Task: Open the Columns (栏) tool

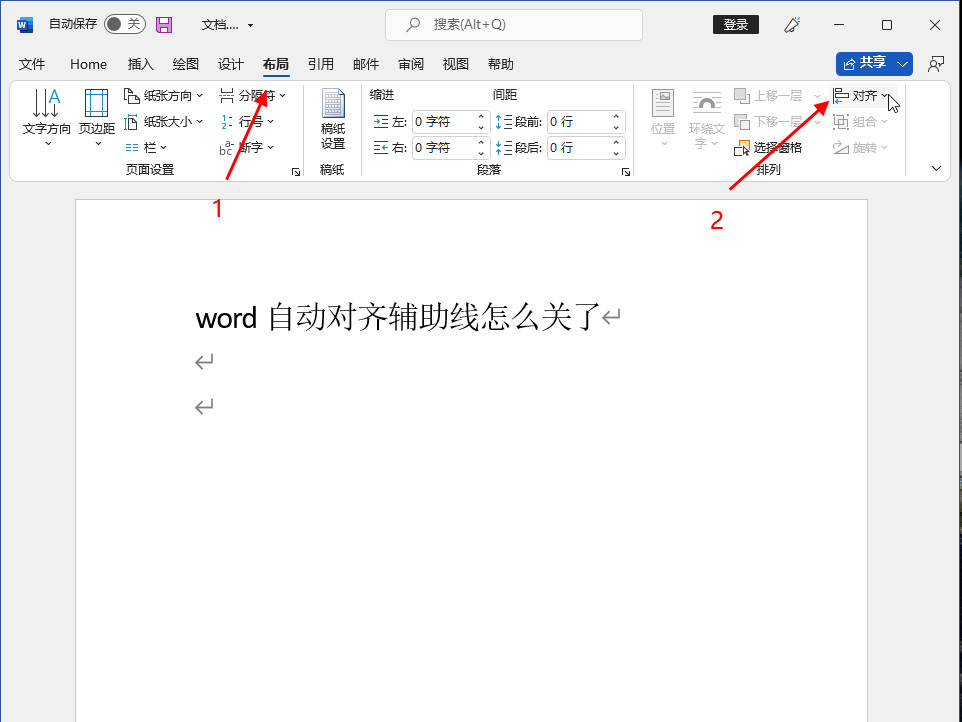Action: pos(146,148)
